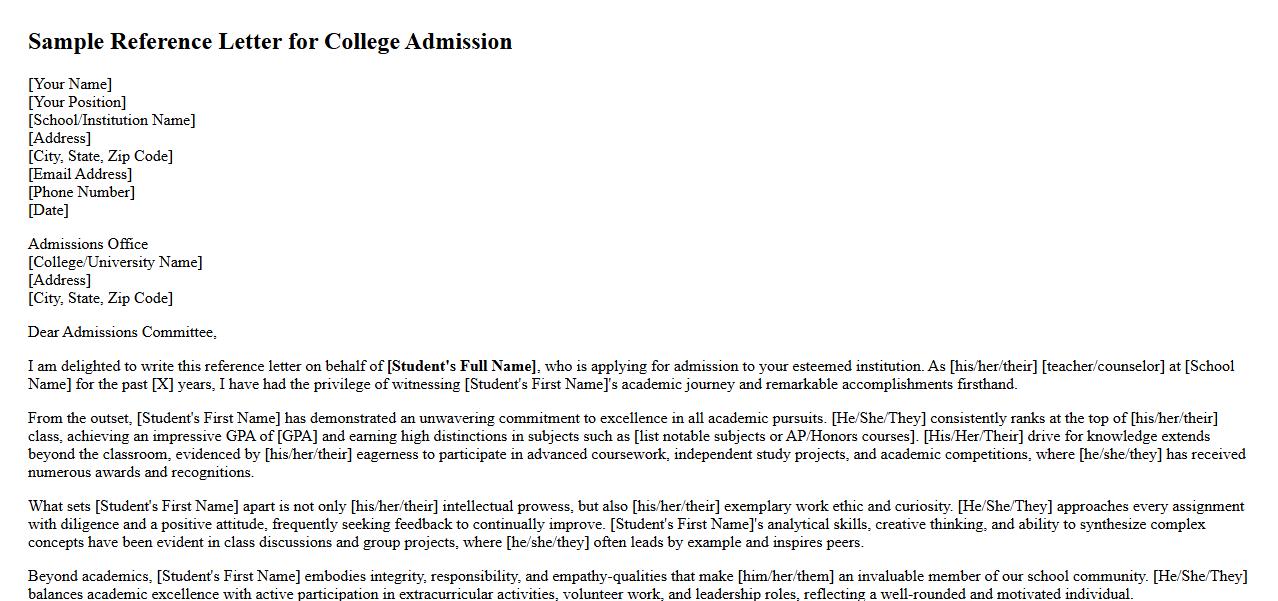Click the [School/Institution Name] placeholder

pos(112,120)
